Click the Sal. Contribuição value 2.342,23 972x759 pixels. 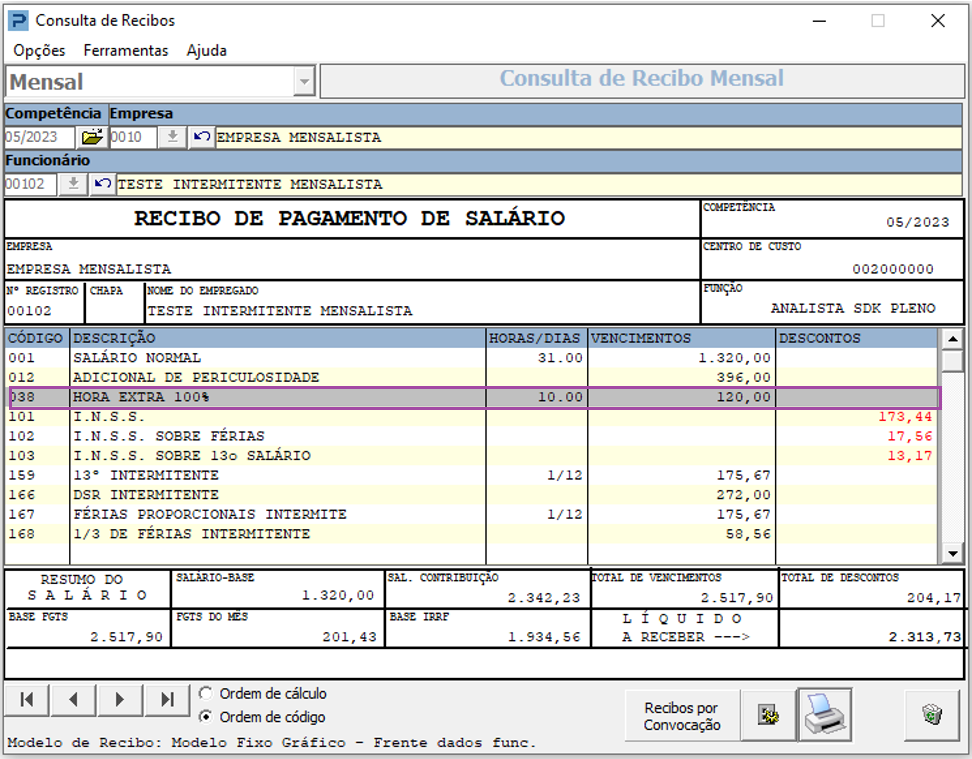pyautogui.click(x=544, y=598)
